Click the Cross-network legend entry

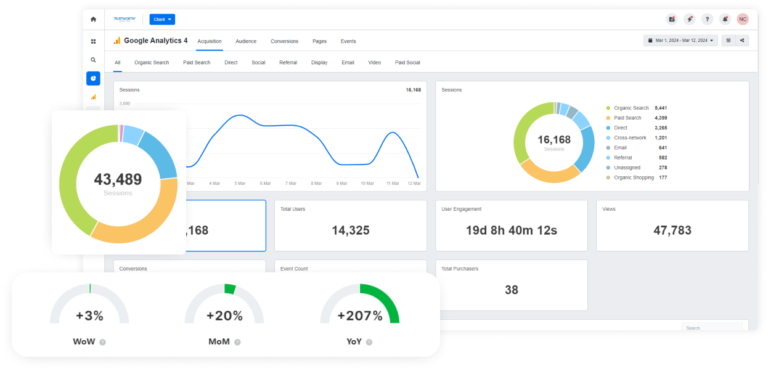tap(636, 138)
